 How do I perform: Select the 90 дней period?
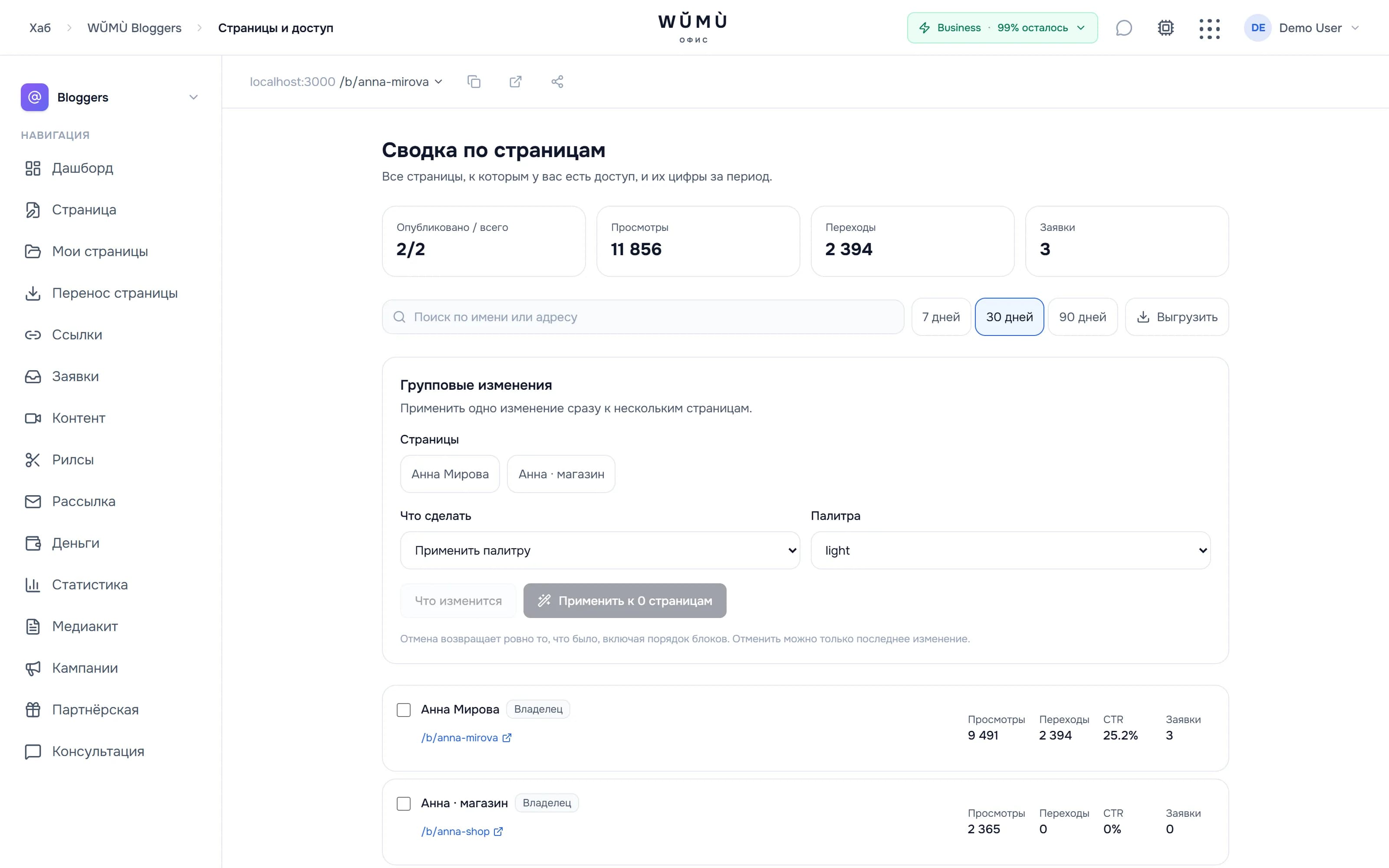(x=1083, y=317)
